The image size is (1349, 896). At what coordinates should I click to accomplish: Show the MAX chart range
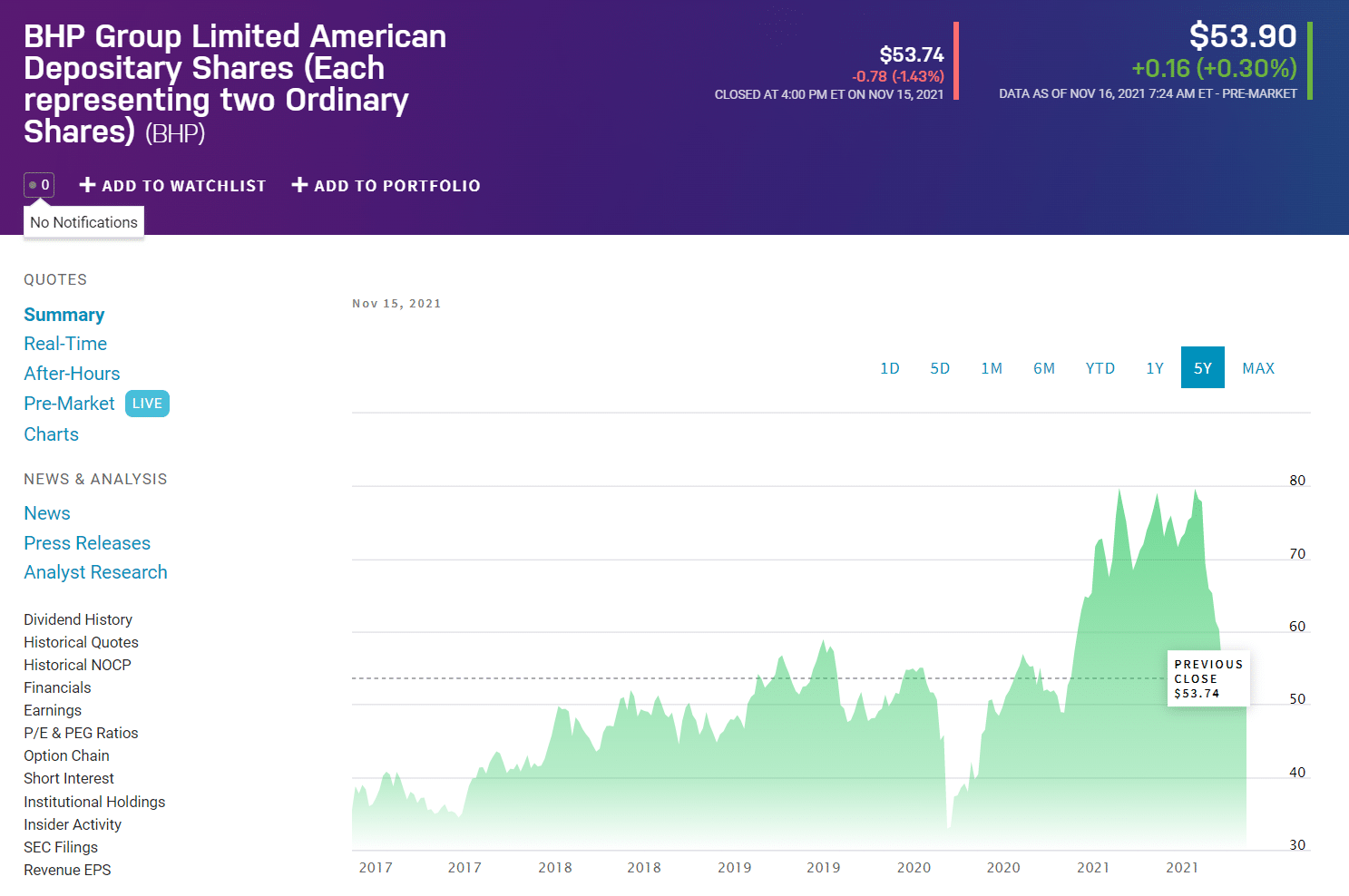(x=1258, y=368)
